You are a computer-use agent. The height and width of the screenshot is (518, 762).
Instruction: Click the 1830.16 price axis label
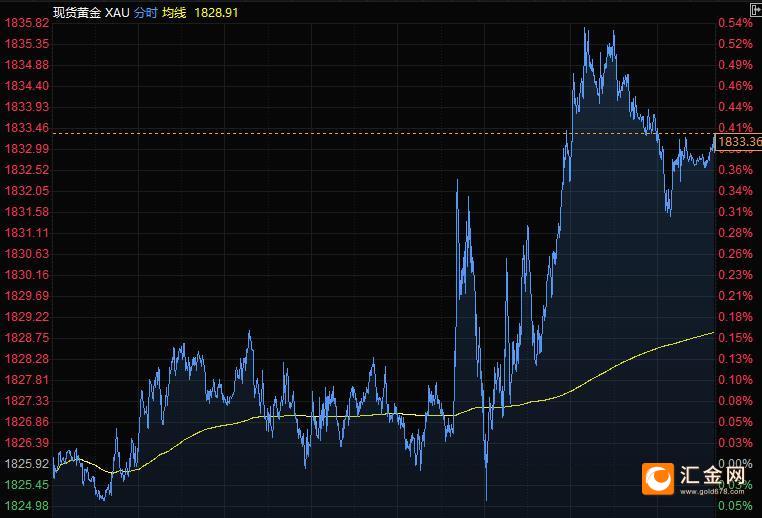(x=27, y=275)
